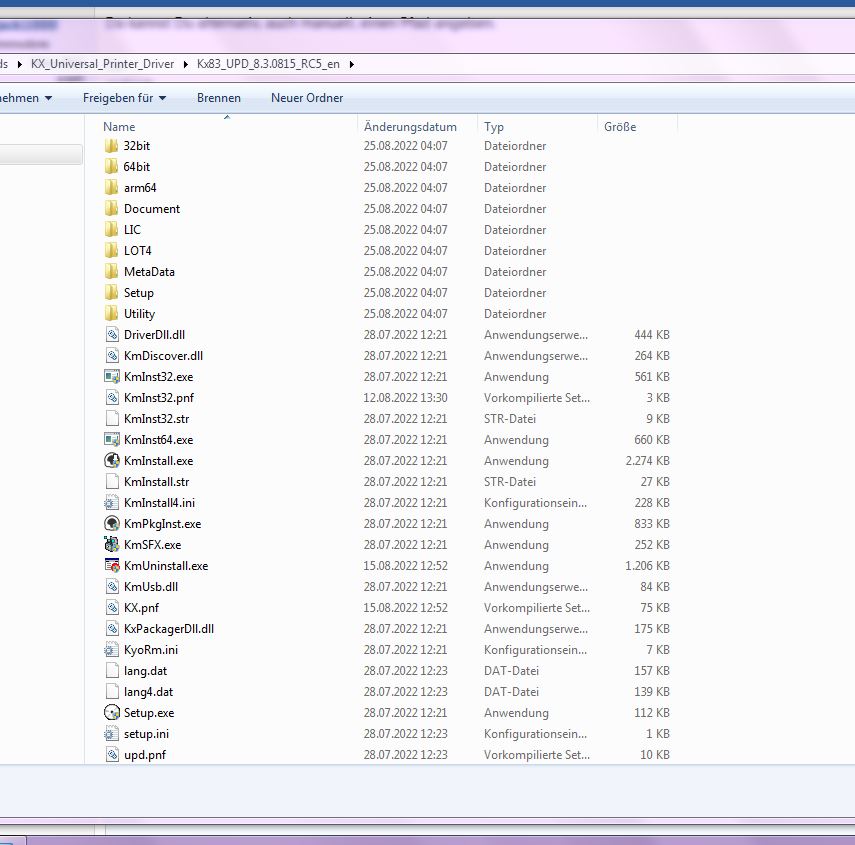Image resolution: width=855 pixels, height=845 pixels.
Task: Select the Document folder icon
Action: (111, 208)
